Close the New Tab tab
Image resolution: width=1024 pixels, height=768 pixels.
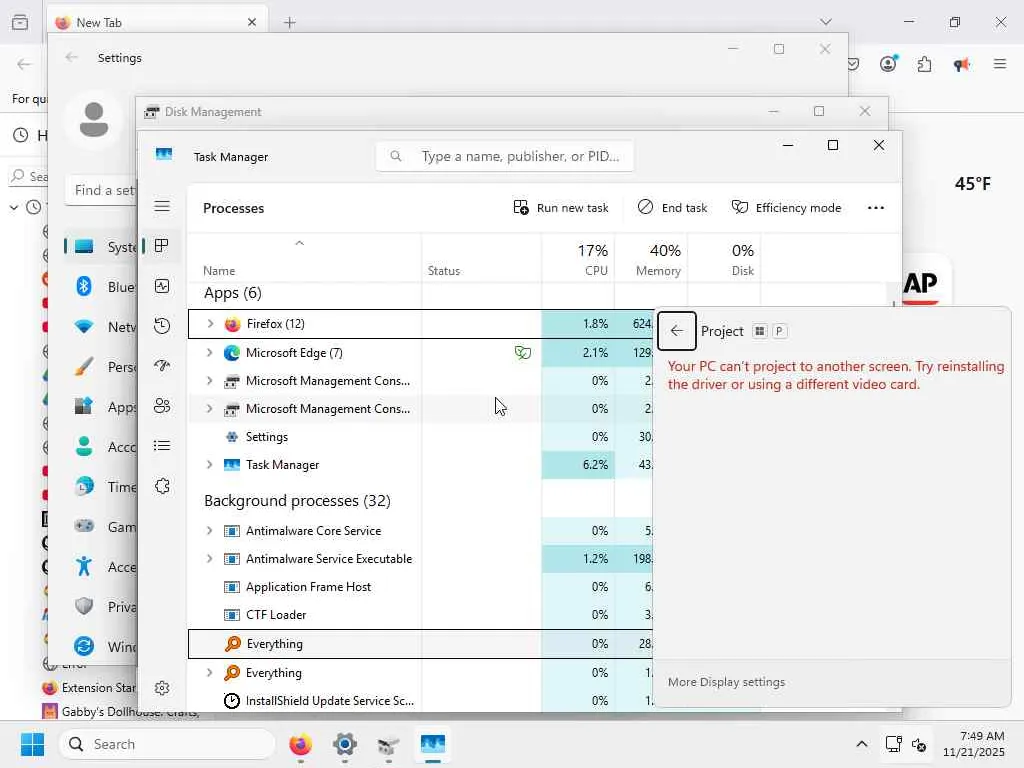[x=252, y=22]
